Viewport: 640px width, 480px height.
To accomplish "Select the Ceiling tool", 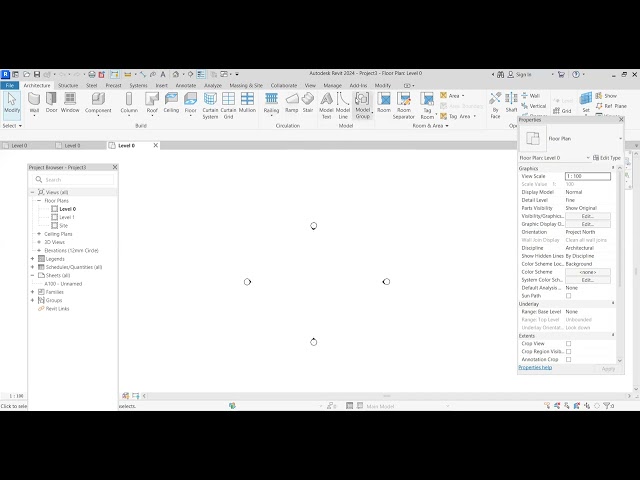I will point(171,102).
